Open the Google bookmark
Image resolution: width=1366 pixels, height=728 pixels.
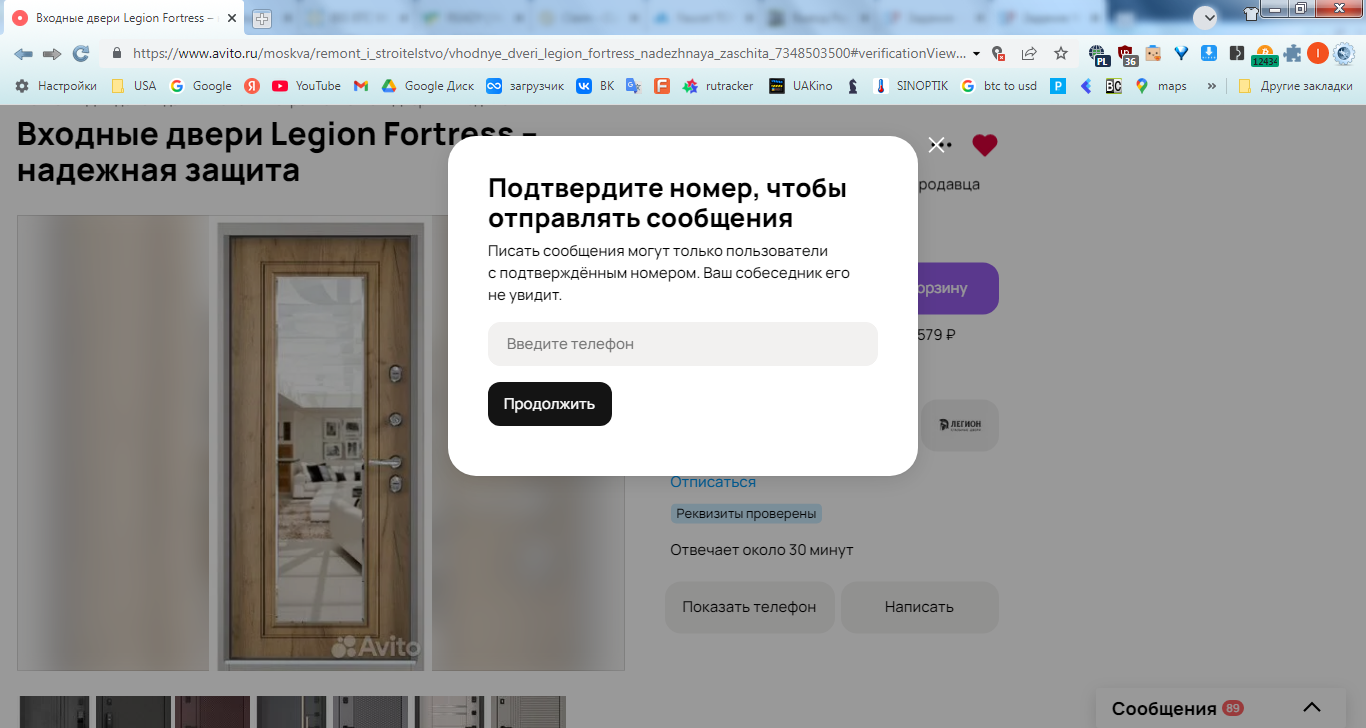click(x=201, y=86)
